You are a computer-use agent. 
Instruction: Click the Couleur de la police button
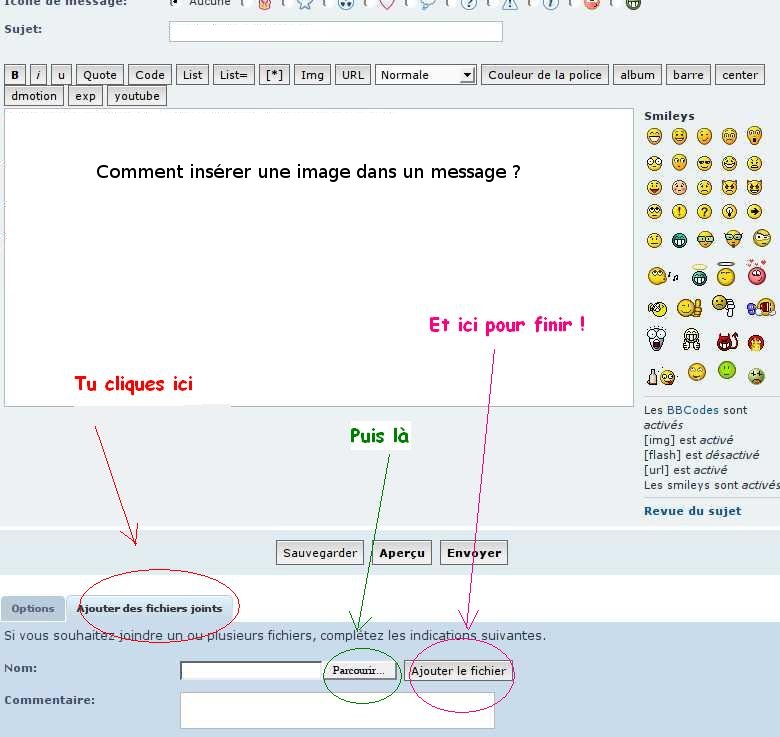tap(545, 75)
